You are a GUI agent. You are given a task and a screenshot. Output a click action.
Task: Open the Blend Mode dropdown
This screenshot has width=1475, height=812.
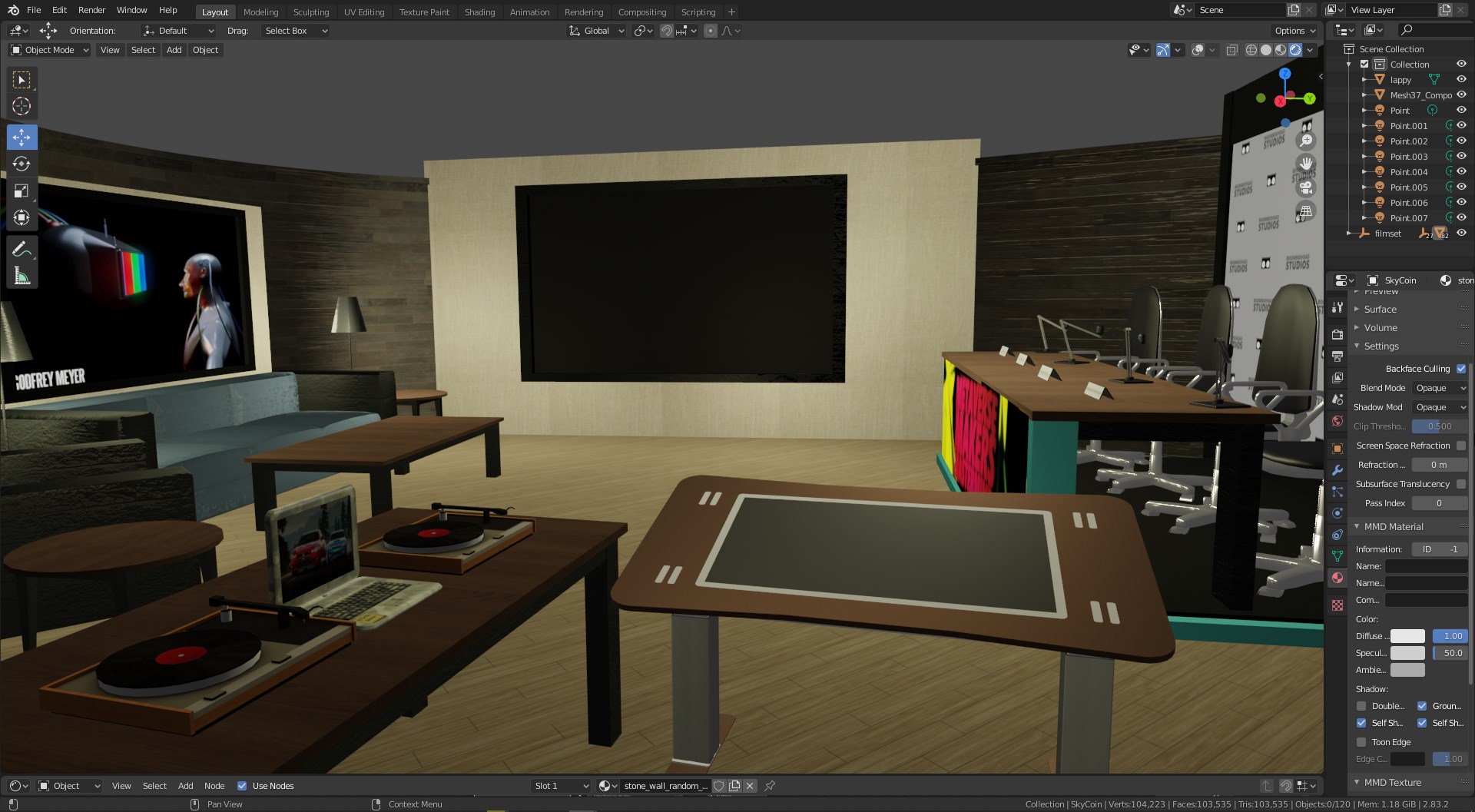click(x=1440, y=388)
